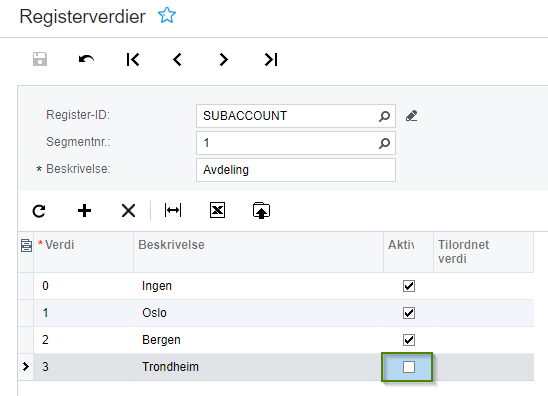Upload file to grid icon

click(x=261, y=210)
